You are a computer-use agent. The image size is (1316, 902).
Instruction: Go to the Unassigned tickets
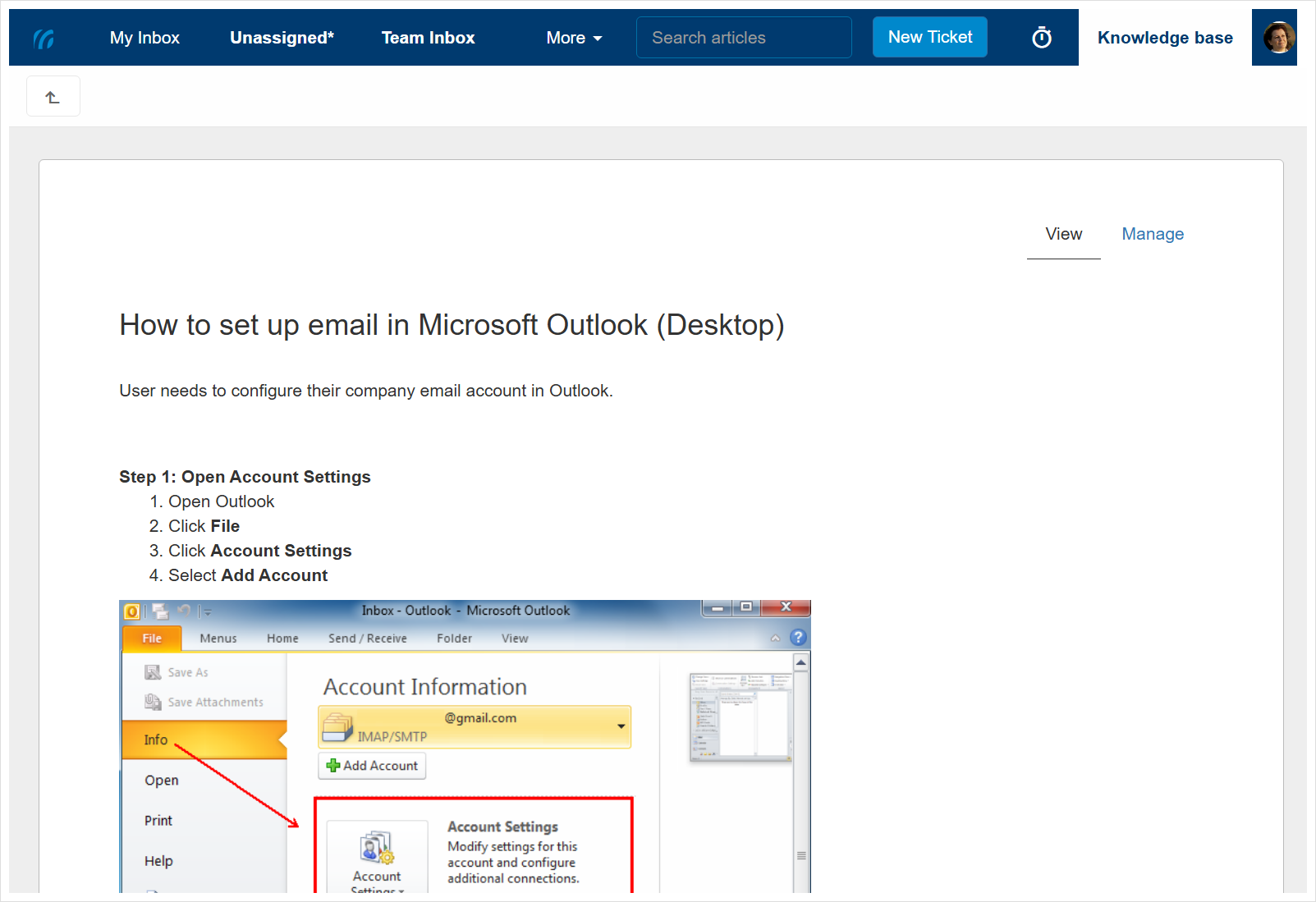pos(282,38)
